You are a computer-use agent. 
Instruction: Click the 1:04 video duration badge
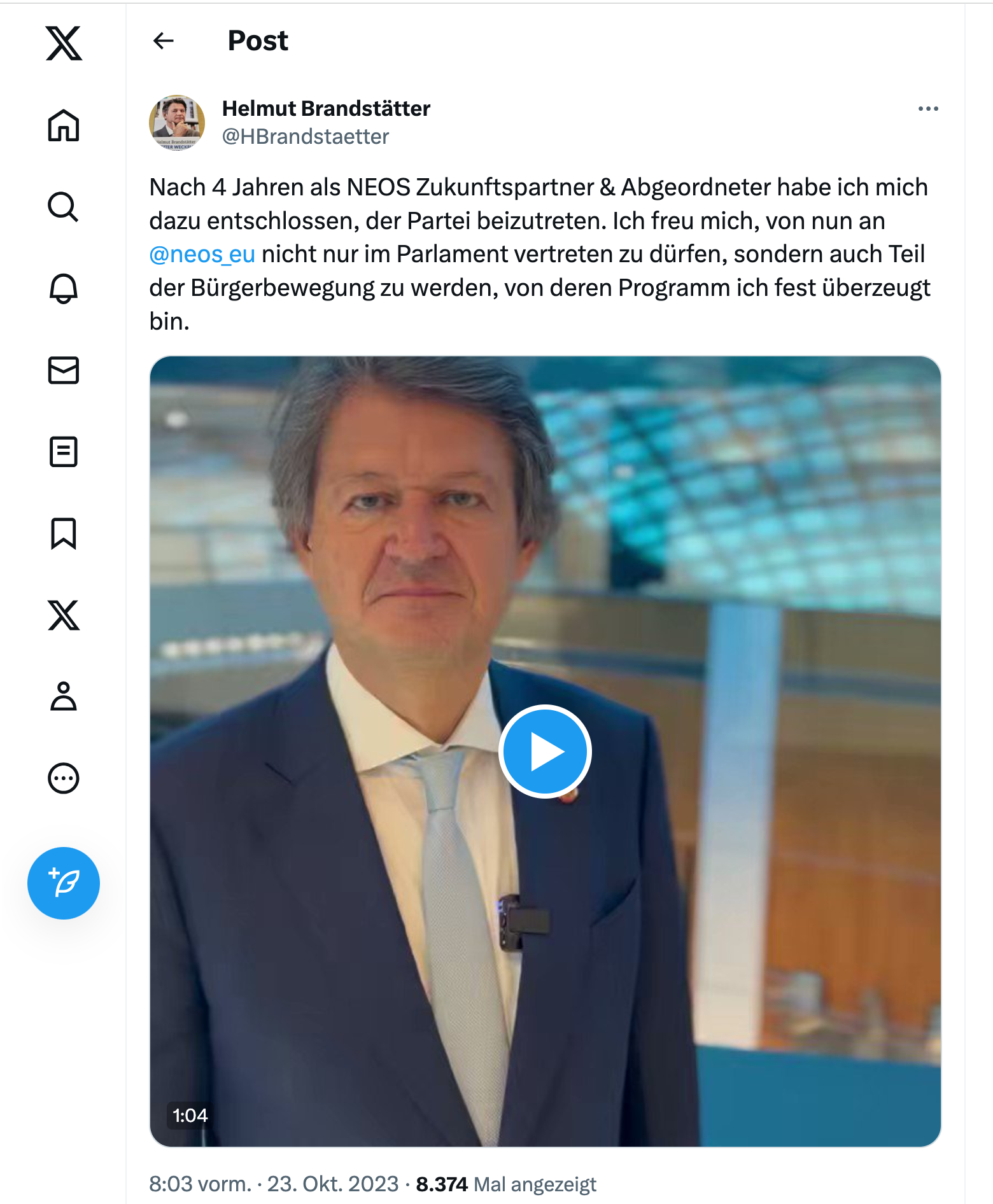click(x=190, y=1115)
